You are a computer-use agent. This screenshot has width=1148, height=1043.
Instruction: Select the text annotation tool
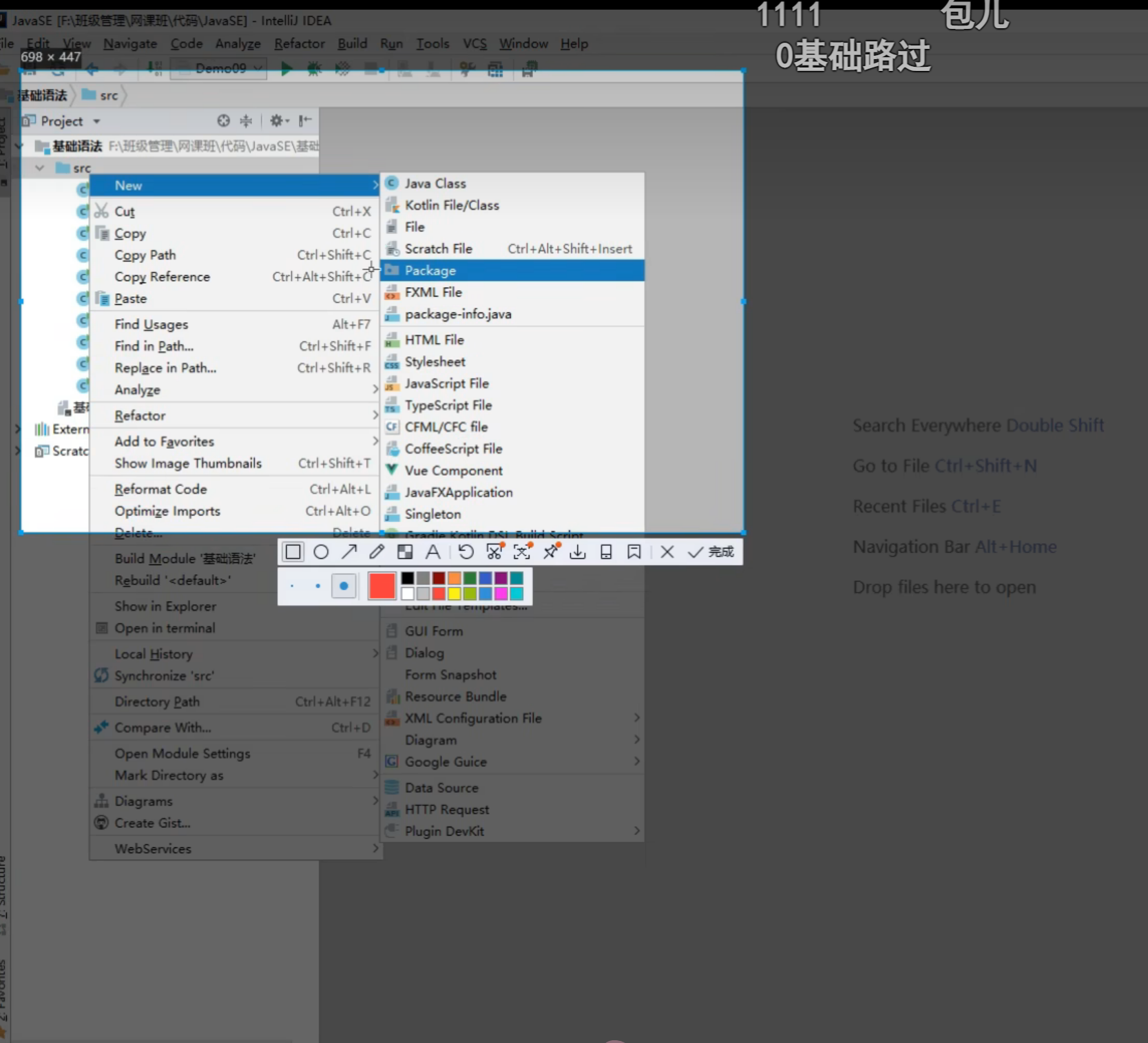tap(432, 551)
